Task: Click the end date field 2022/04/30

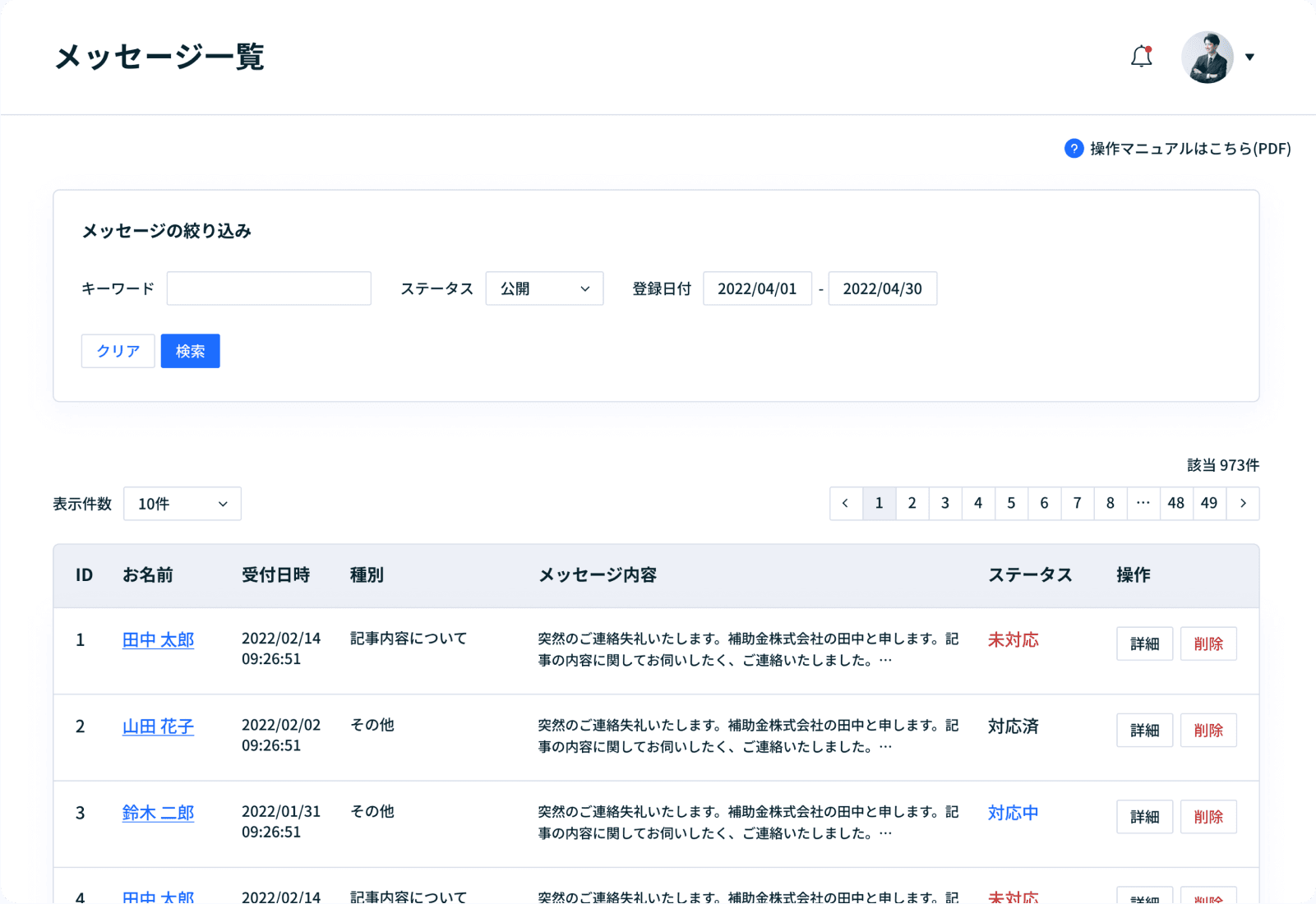Action: (x=882, y=288)
